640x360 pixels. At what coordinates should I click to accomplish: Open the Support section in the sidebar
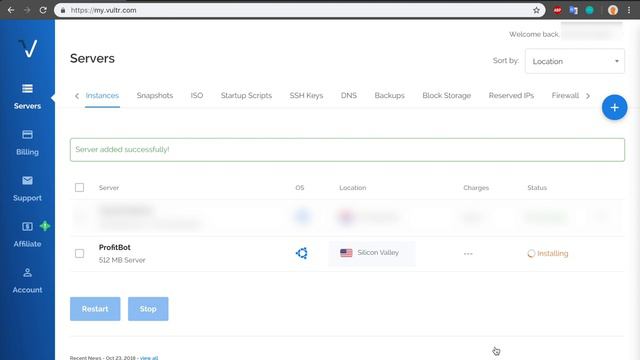27,189
